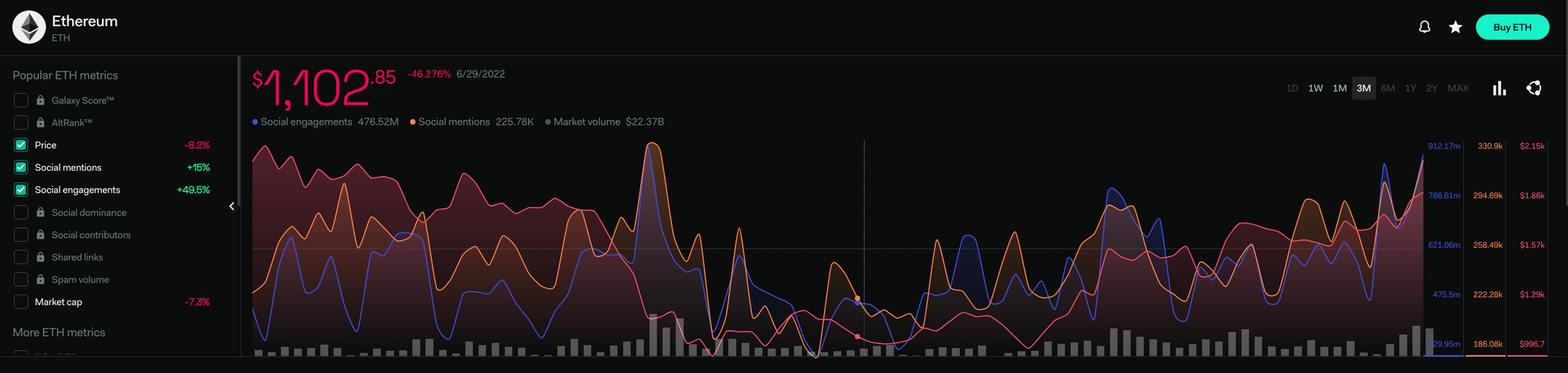Click the Shared links metric label
Viewport: 1568px width, 373px height.
click(77, 257)
